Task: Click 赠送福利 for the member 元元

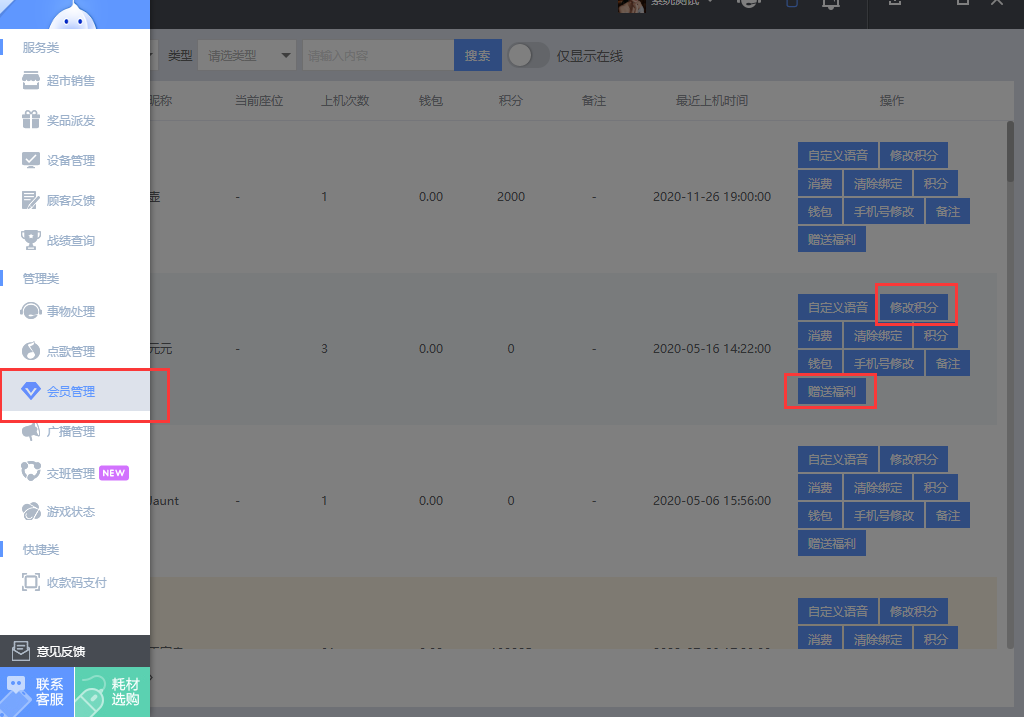Action: [831, 392]
